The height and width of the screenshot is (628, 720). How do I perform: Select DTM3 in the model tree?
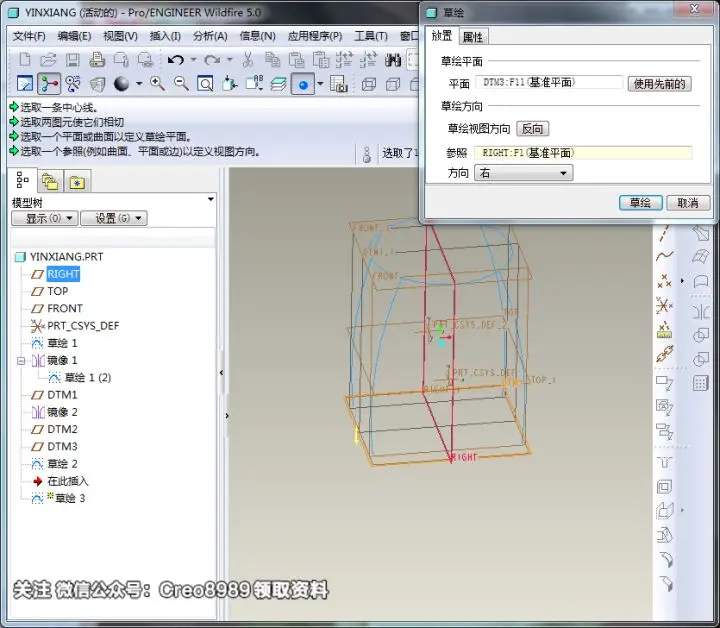pos(62,446)
